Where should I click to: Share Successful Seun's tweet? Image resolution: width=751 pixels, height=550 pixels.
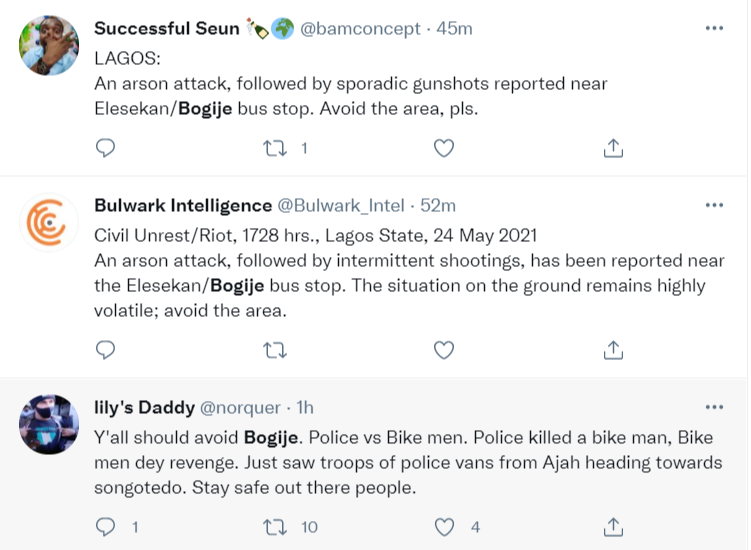click(x=614, y=148)
